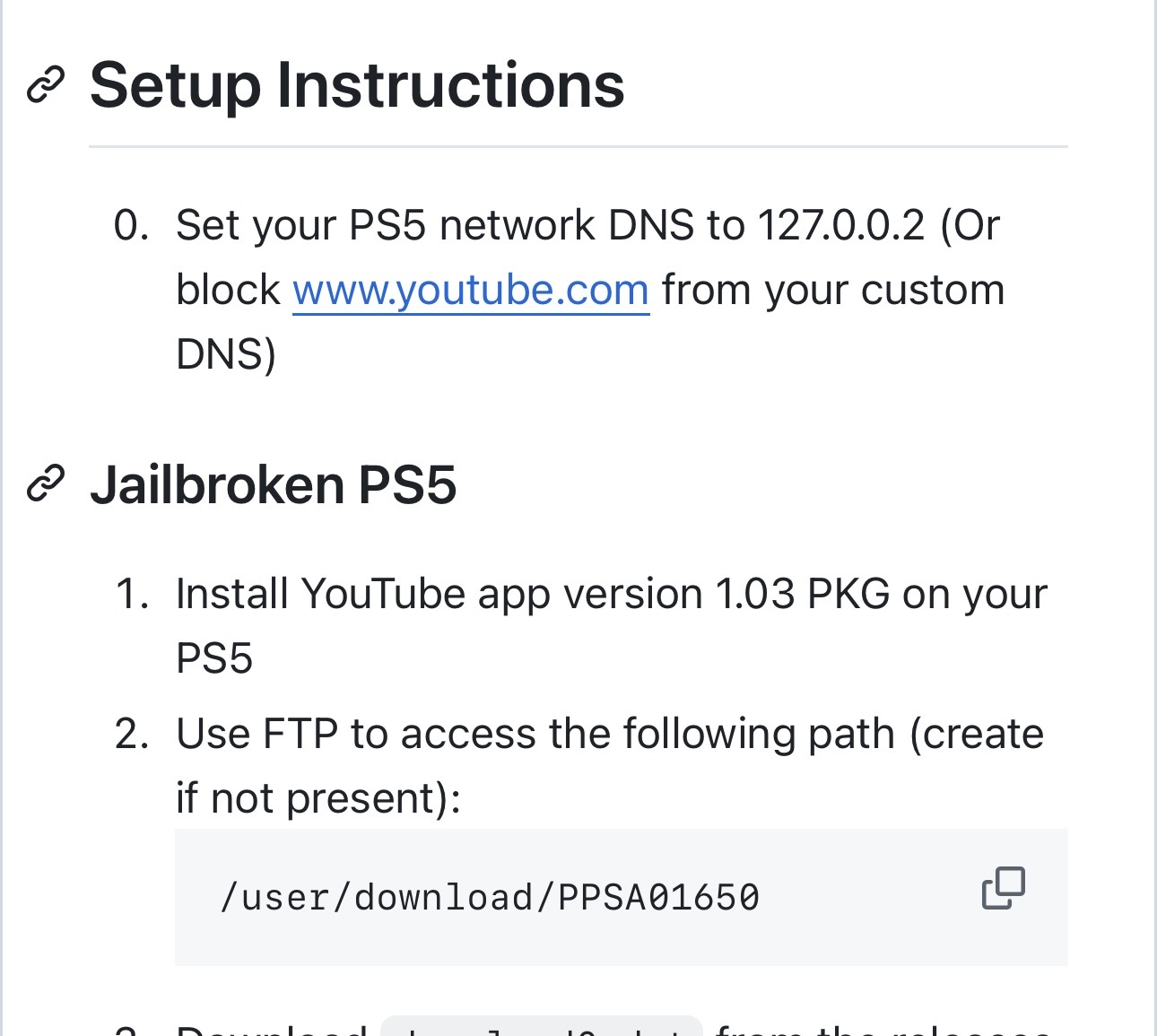Click the "DNS)" text ending step zero
The image size is (1157, 1036).
coord(226,354)
